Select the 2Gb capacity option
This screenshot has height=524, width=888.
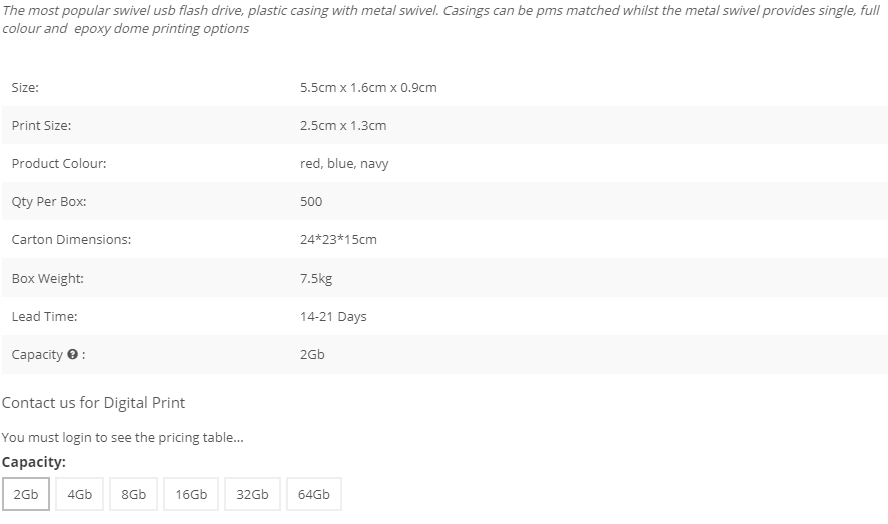(x=26, y=494)
